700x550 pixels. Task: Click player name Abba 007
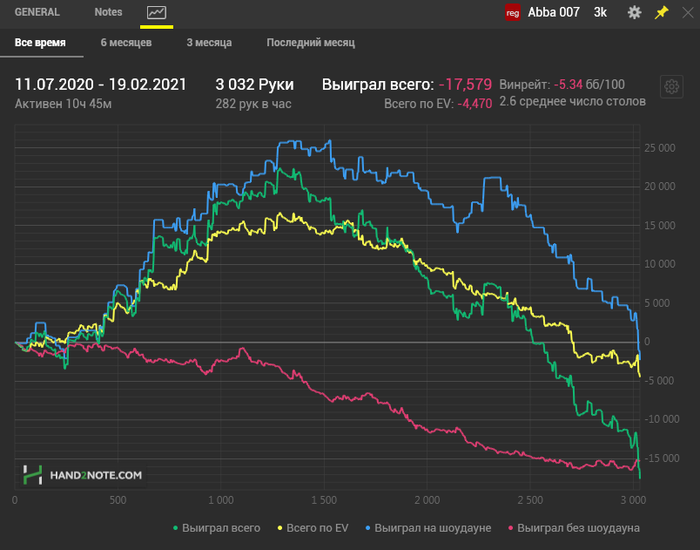[554, 12]
